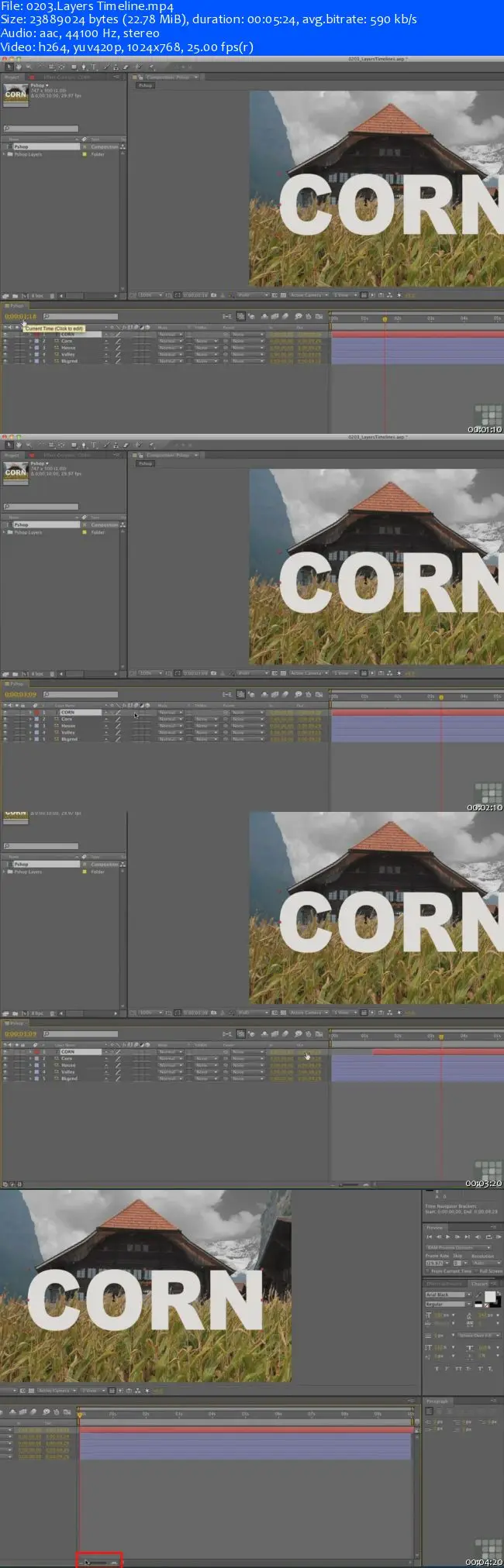Select the CORN project thumbnail in the 00:01:10 frame
Screen dimensions: 504x1568
click(x=16, y=94)
